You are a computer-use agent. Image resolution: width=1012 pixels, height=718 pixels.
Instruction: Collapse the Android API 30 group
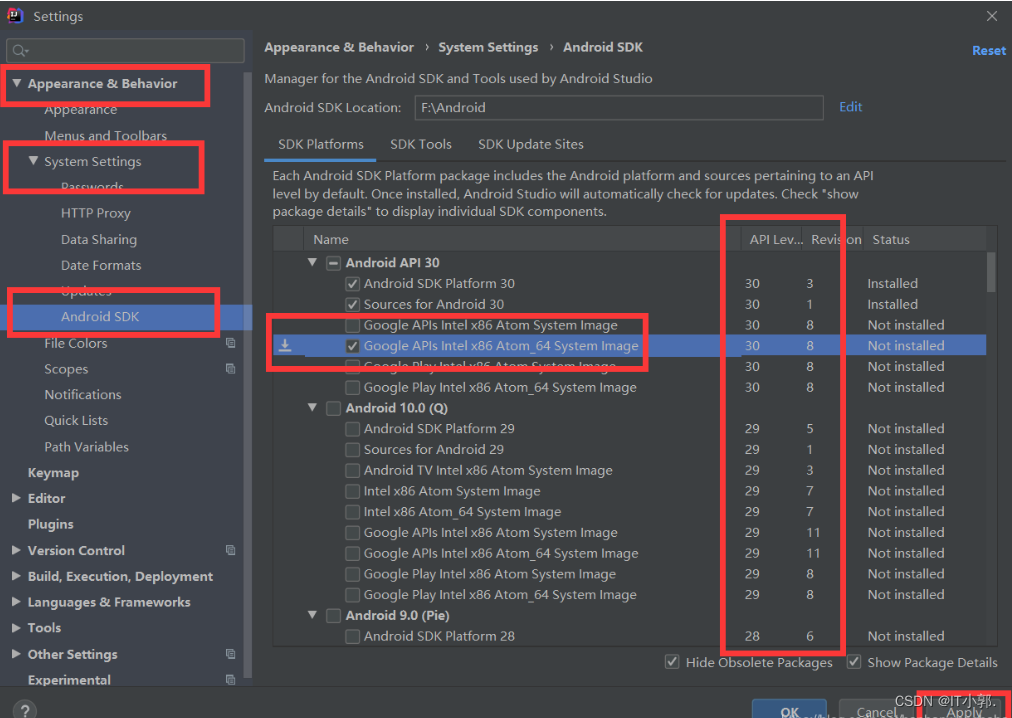point(313,263)
